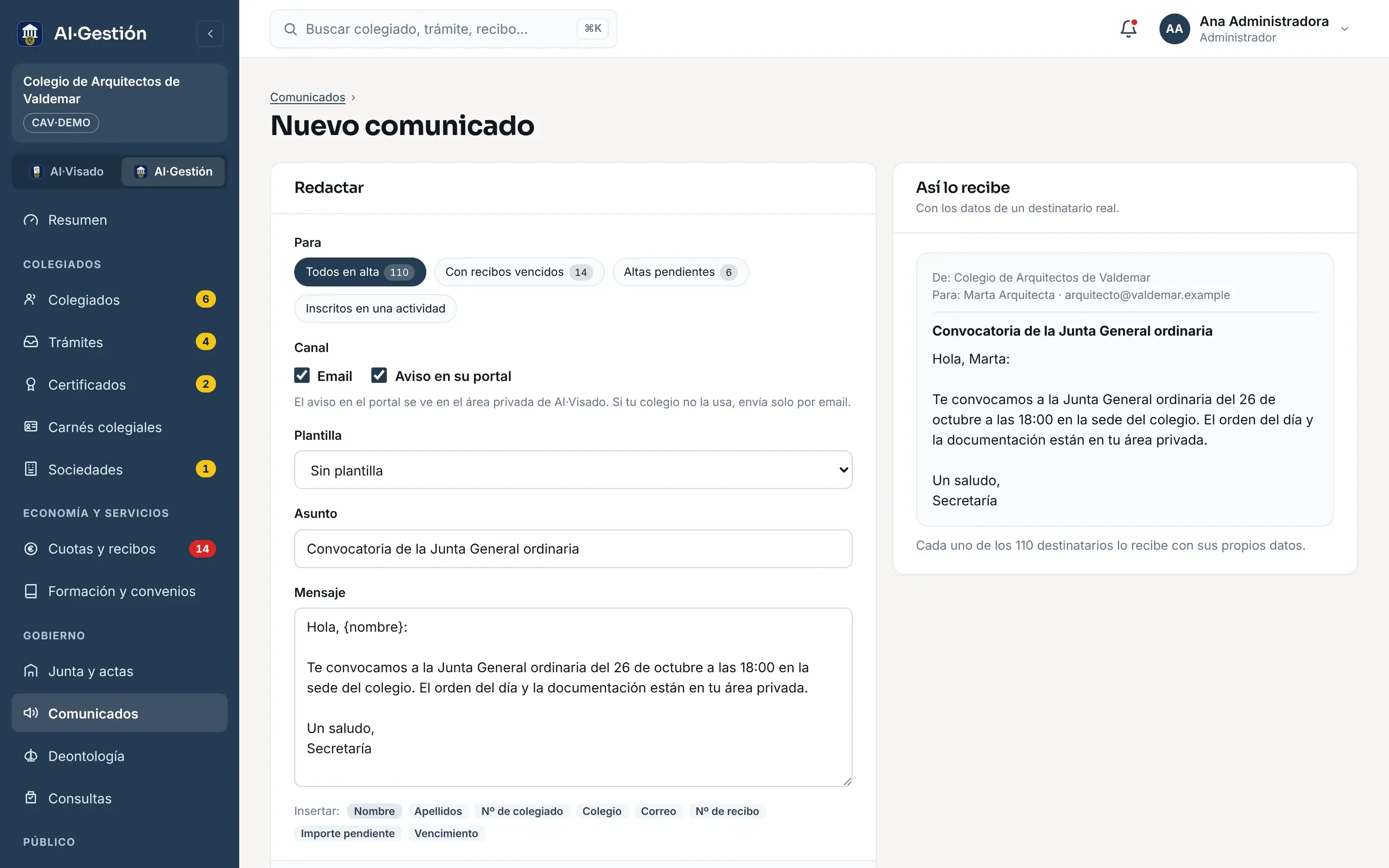Click the Resumen gauge icon
Screen dimensions: 1389x868
tap(31, 220)
